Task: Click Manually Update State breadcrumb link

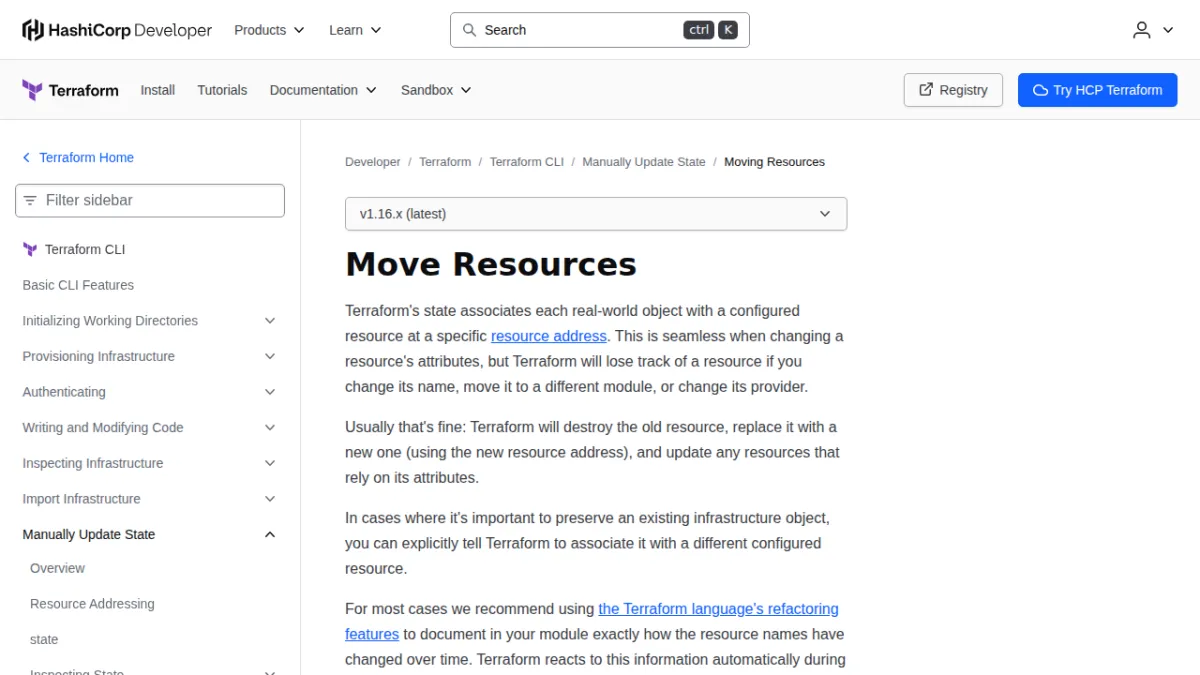Action: 644,162
